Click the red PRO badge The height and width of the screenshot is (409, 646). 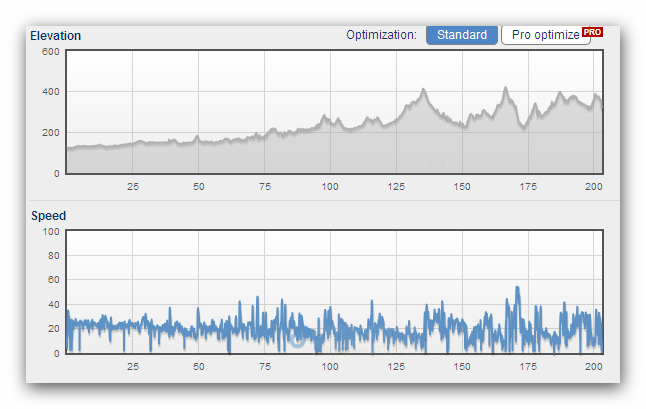pyautogui.click(x=592, y=32)
